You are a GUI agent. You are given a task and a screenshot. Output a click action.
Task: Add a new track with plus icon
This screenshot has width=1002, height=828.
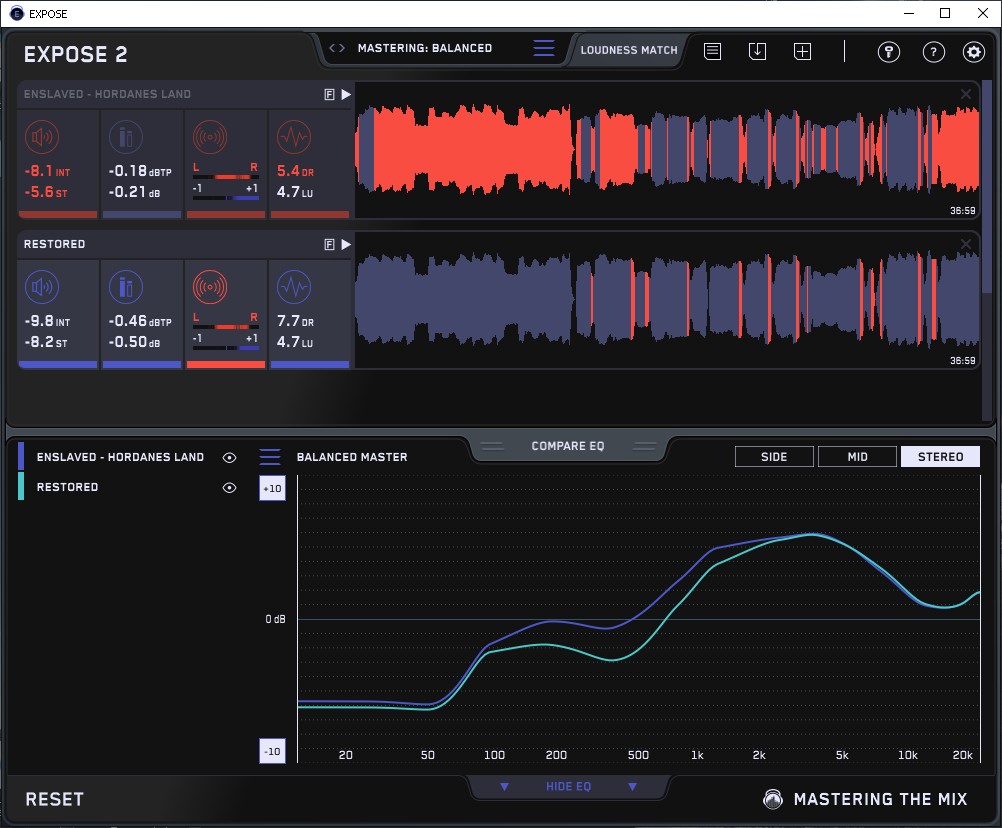[x=803, y=51]
